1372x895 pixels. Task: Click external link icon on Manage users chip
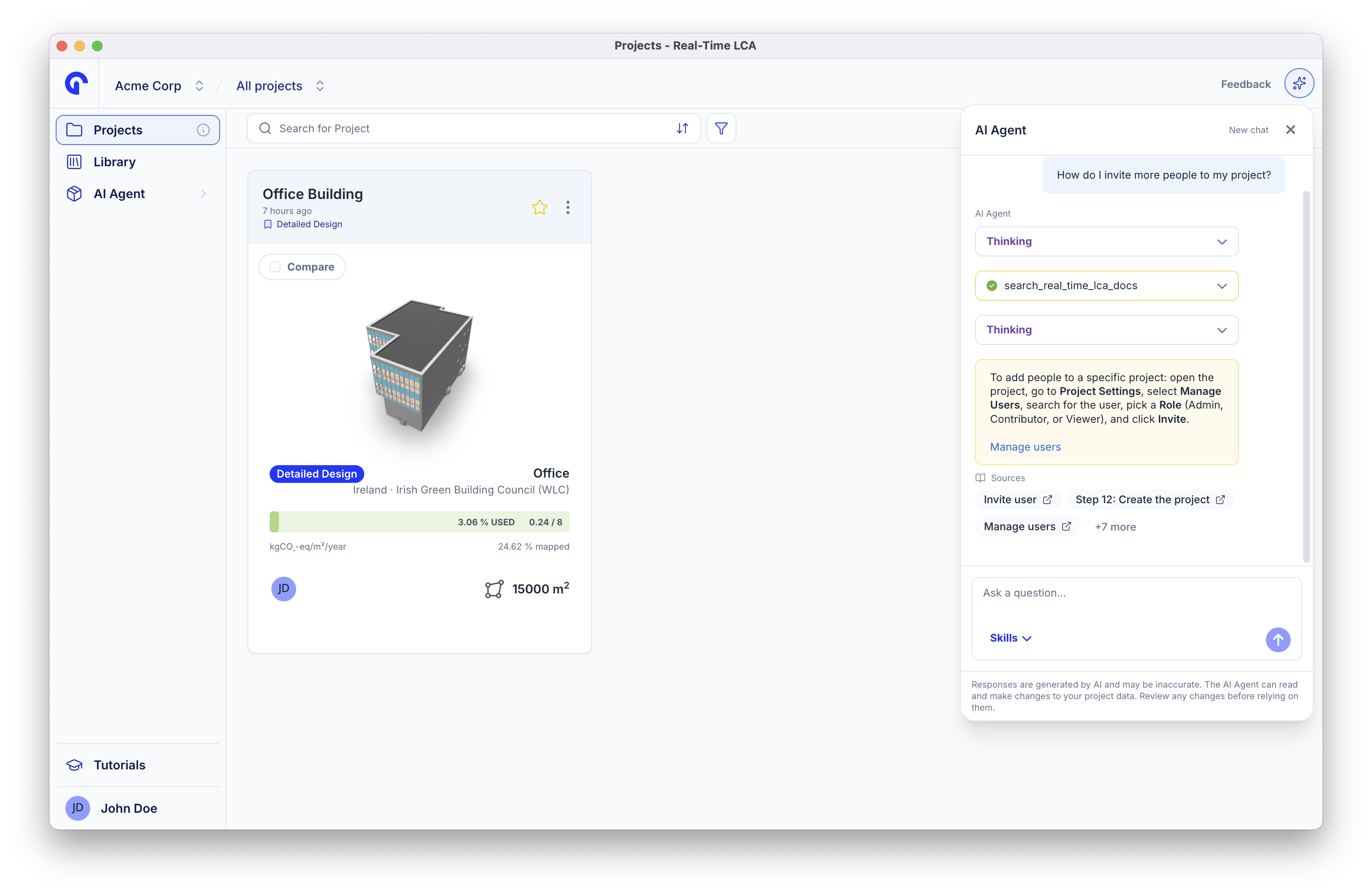point(1066,526)
